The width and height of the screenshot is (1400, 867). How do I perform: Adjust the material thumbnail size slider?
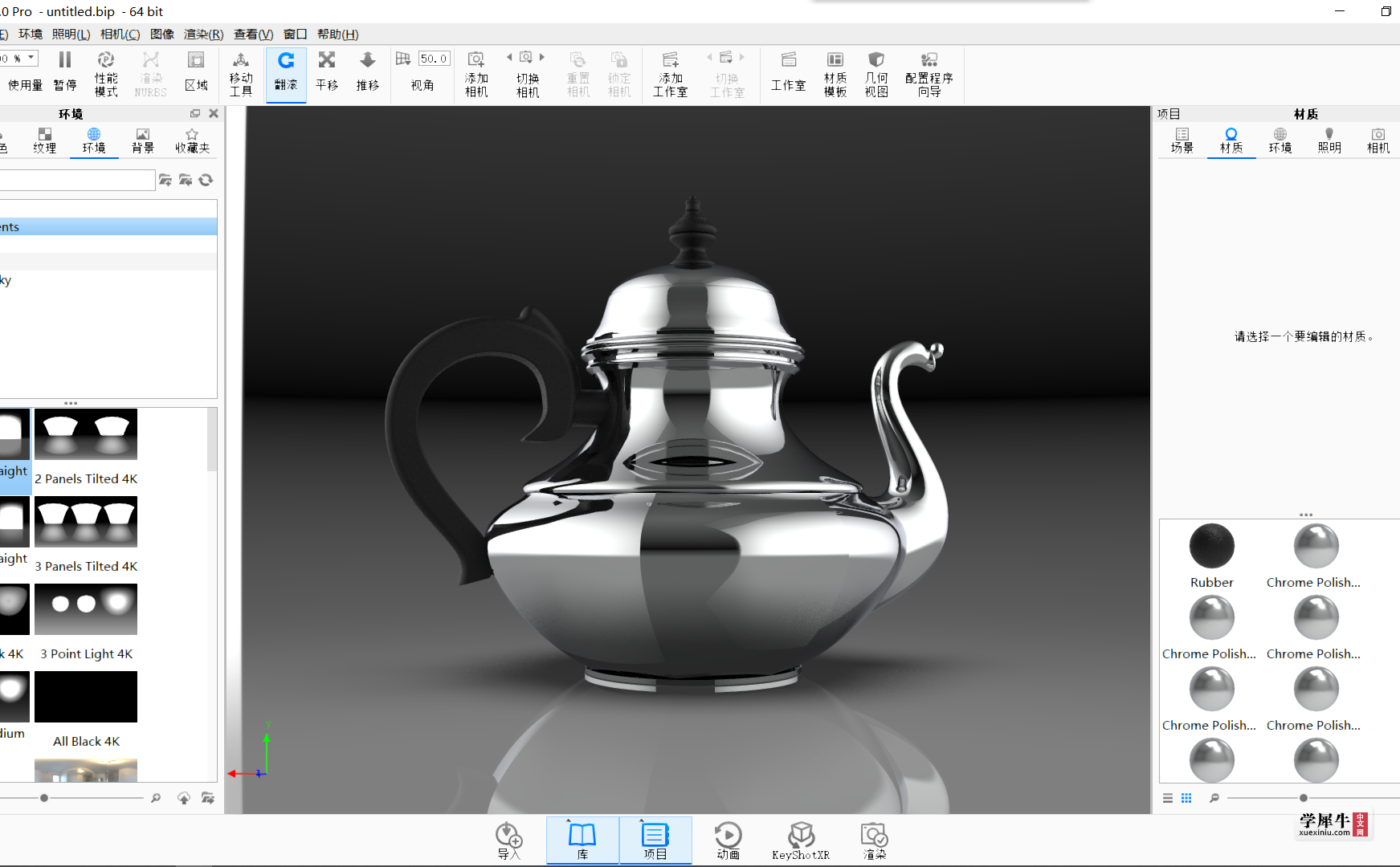pyautogui.click(x=1304, y=798)
